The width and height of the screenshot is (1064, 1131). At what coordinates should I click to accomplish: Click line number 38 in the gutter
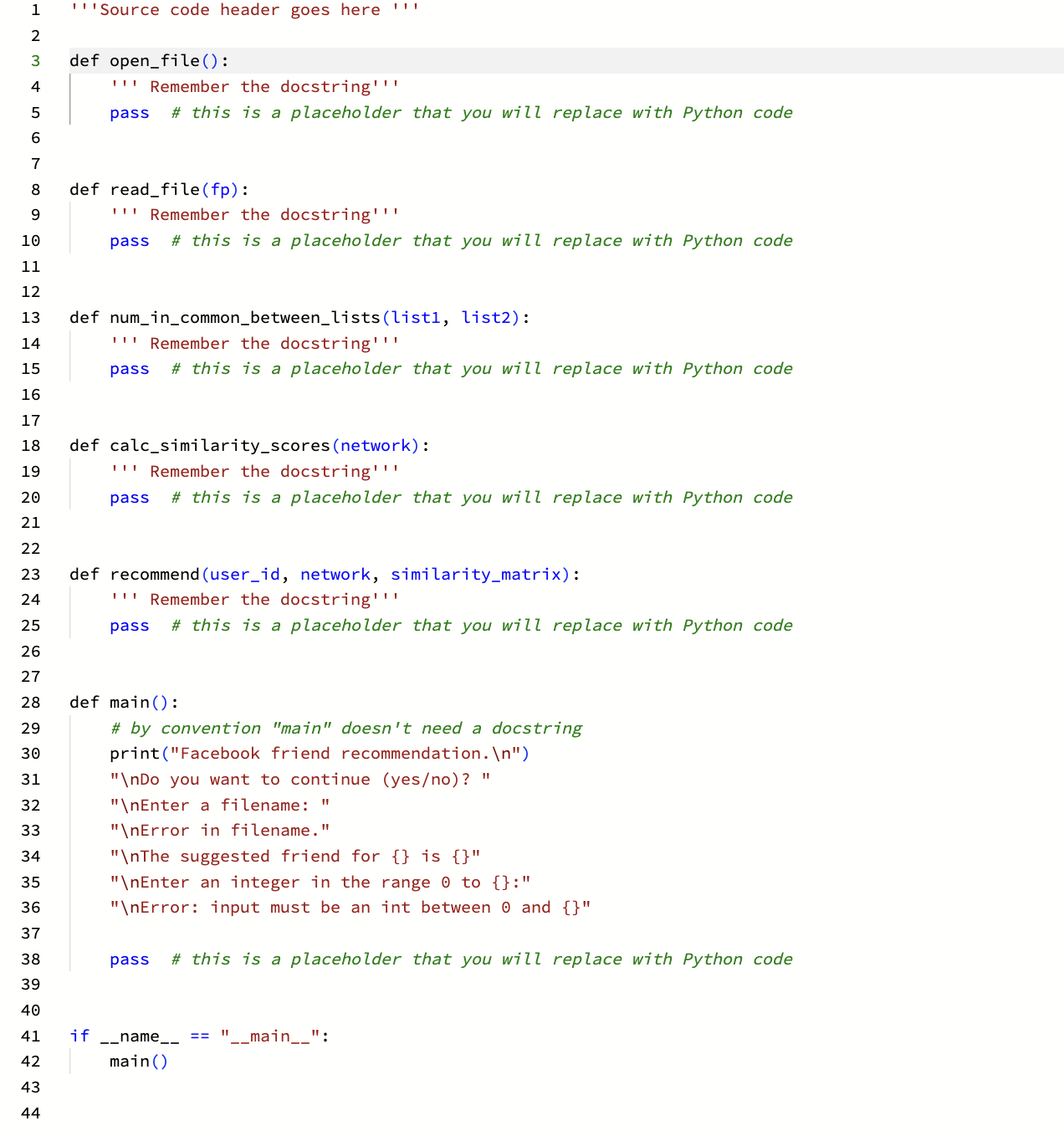(30, 959)
